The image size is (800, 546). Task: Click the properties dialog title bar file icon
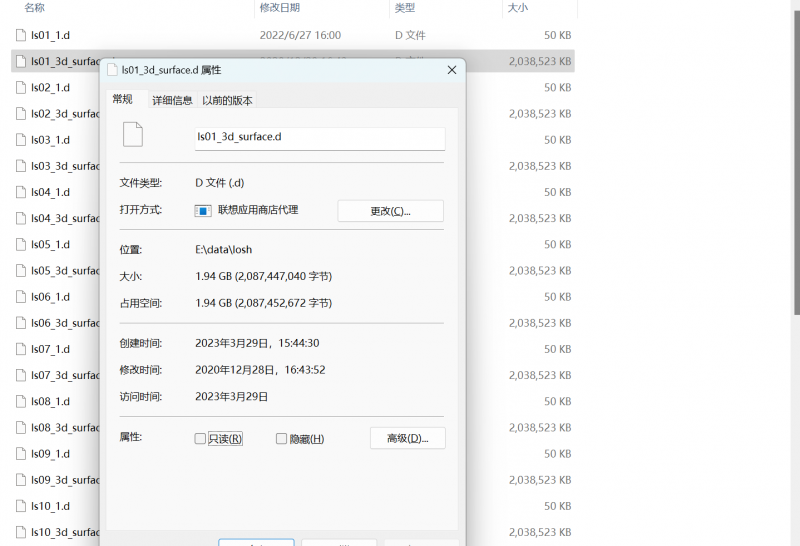coord(111,70)
